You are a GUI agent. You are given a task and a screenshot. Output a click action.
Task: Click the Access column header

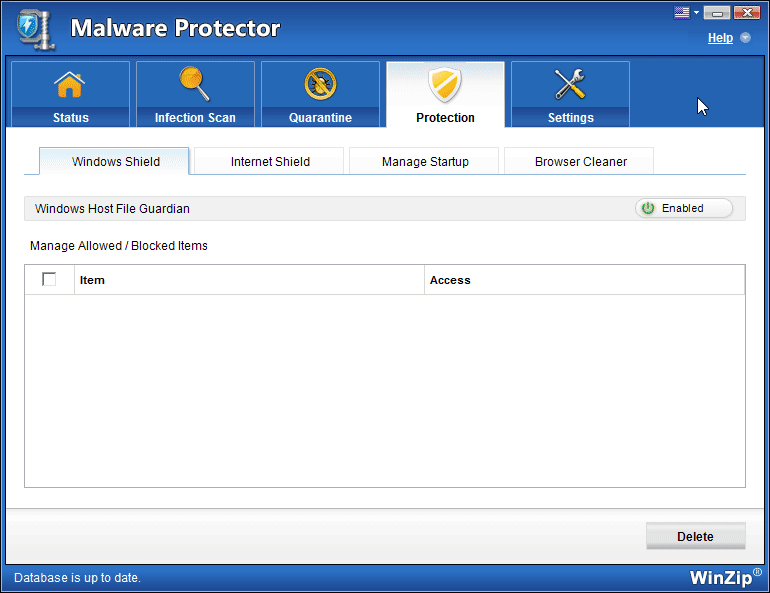click(x=450, y=280)
